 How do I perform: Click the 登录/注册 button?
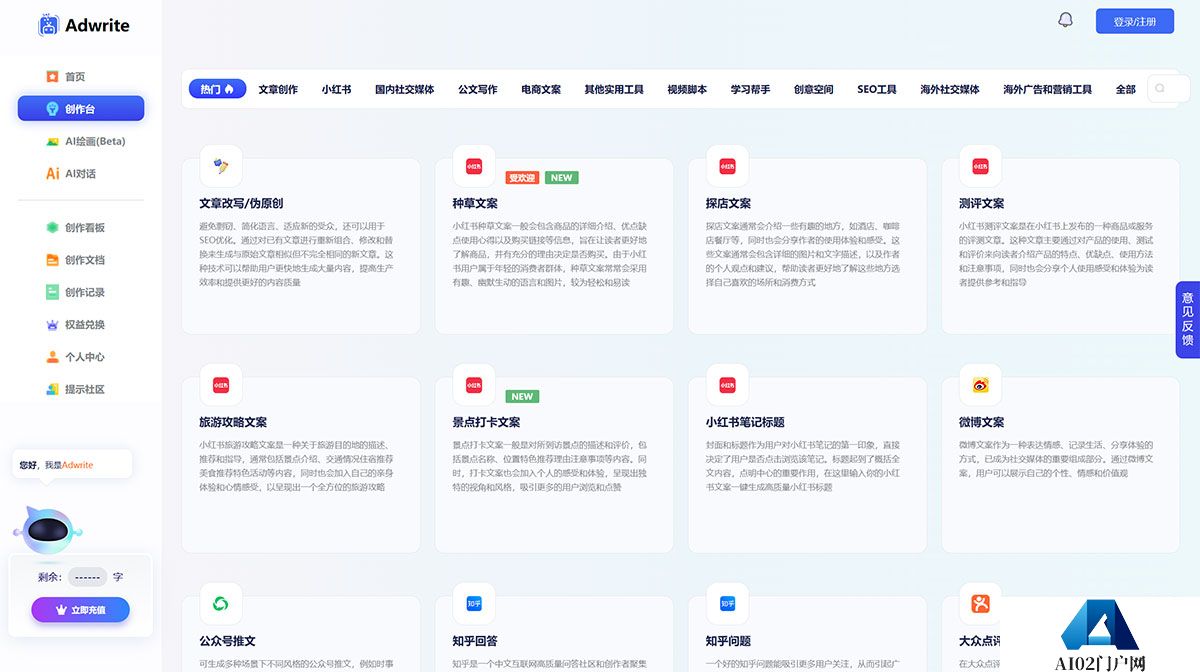tap(1135, 21)
